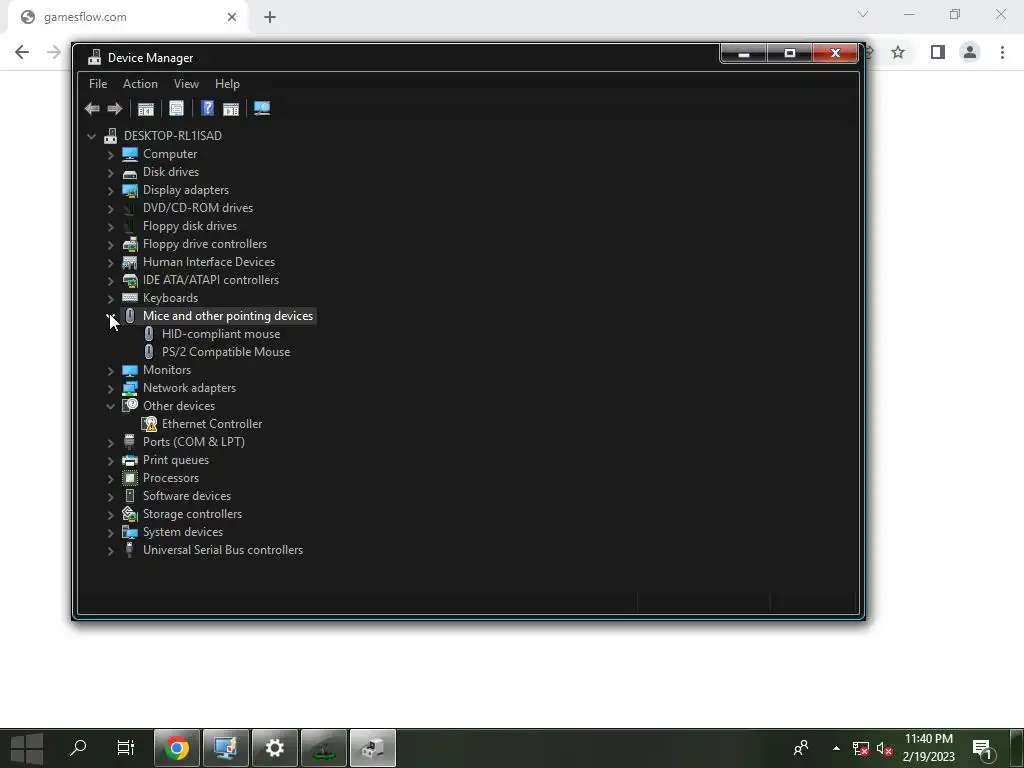Image resolution: width=1024 pixels, height=768 pixels.
Task: Click Chrome's back navigation arrow
Action: (22, 52)
